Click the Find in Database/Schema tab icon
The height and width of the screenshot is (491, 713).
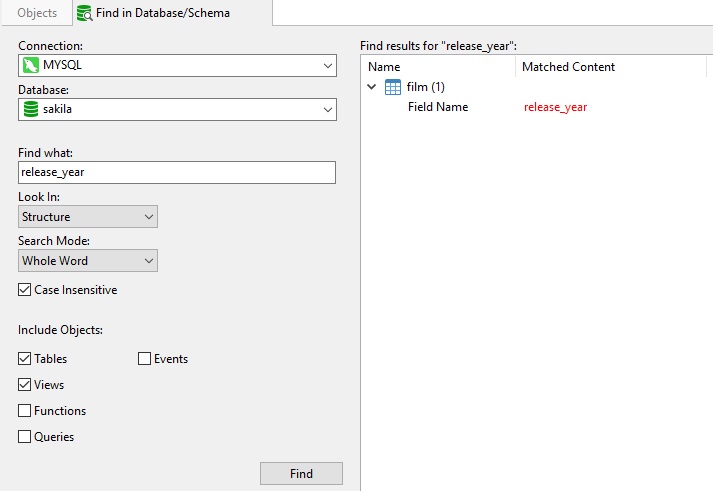(x=84, y=13)
